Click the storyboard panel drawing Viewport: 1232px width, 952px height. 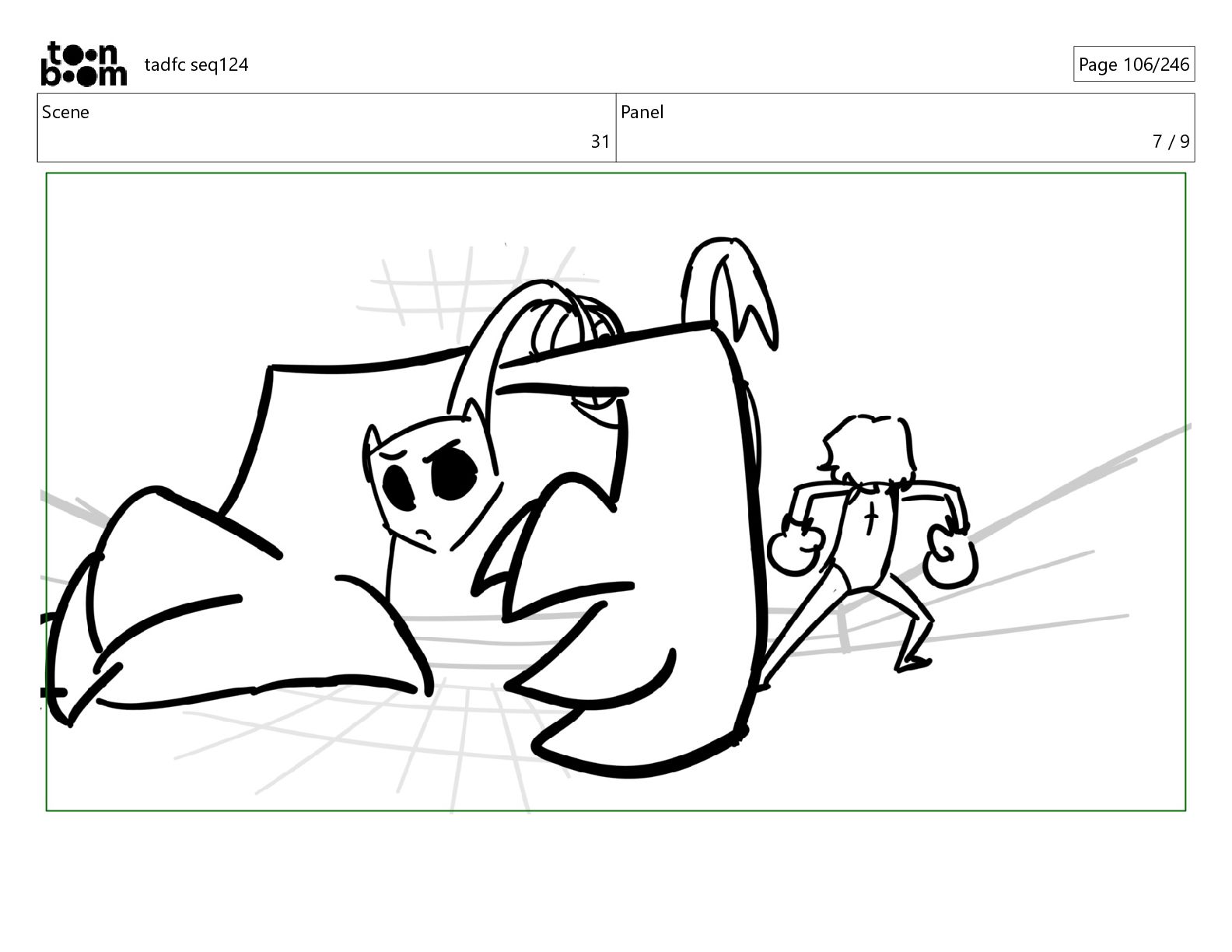(616, 492)
